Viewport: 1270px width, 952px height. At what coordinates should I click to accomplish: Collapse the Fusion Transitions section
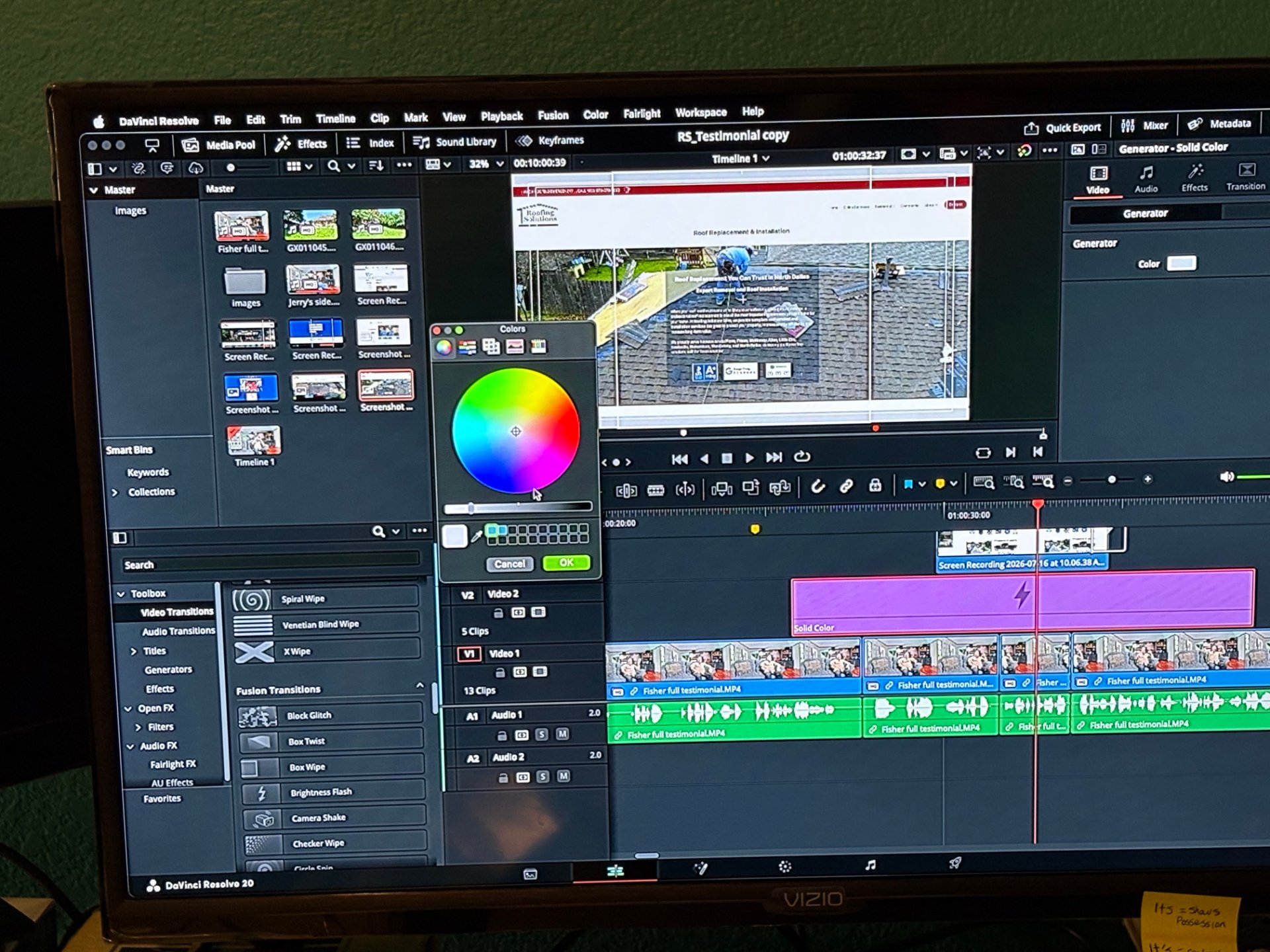[x=419, y=686]
